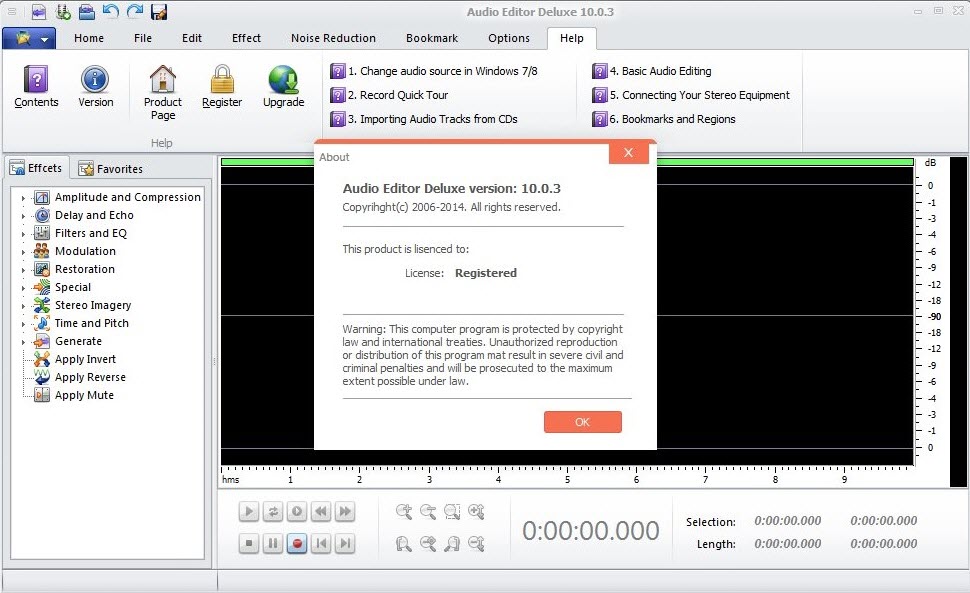Expand the Generate tree node
This screenshot has height=593, width=970.
click(x=24, y=341)
